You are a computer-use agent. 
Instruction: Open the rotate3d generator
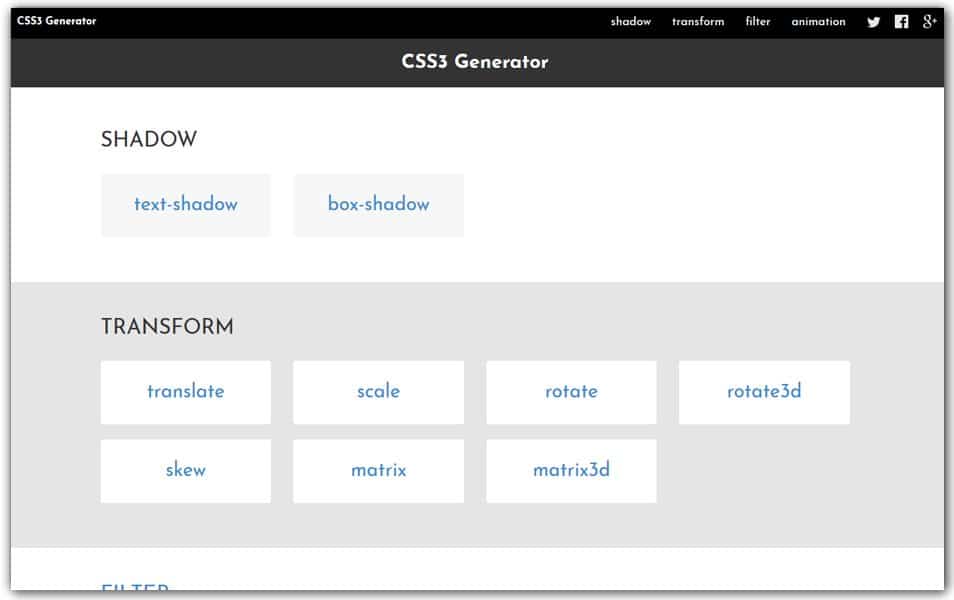click(764, 392)
